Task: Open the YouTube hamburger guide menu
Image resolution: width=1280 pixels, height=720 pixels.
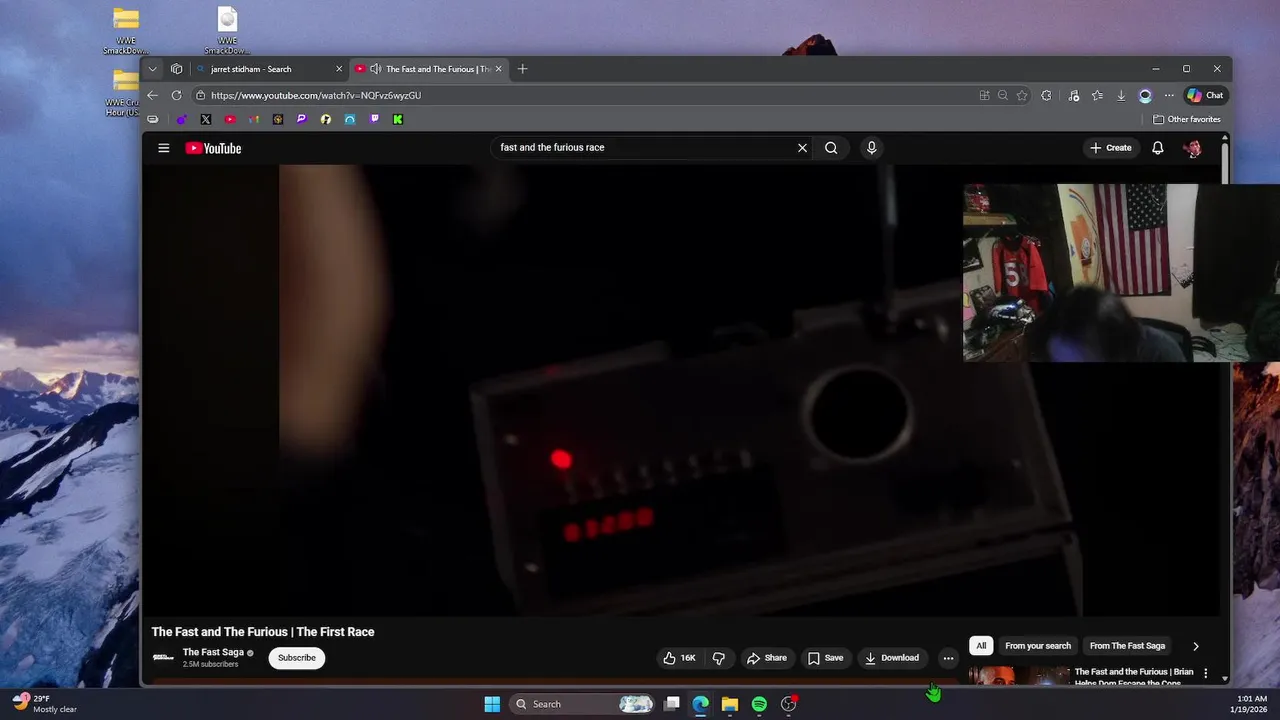Action: click(164, 148)
